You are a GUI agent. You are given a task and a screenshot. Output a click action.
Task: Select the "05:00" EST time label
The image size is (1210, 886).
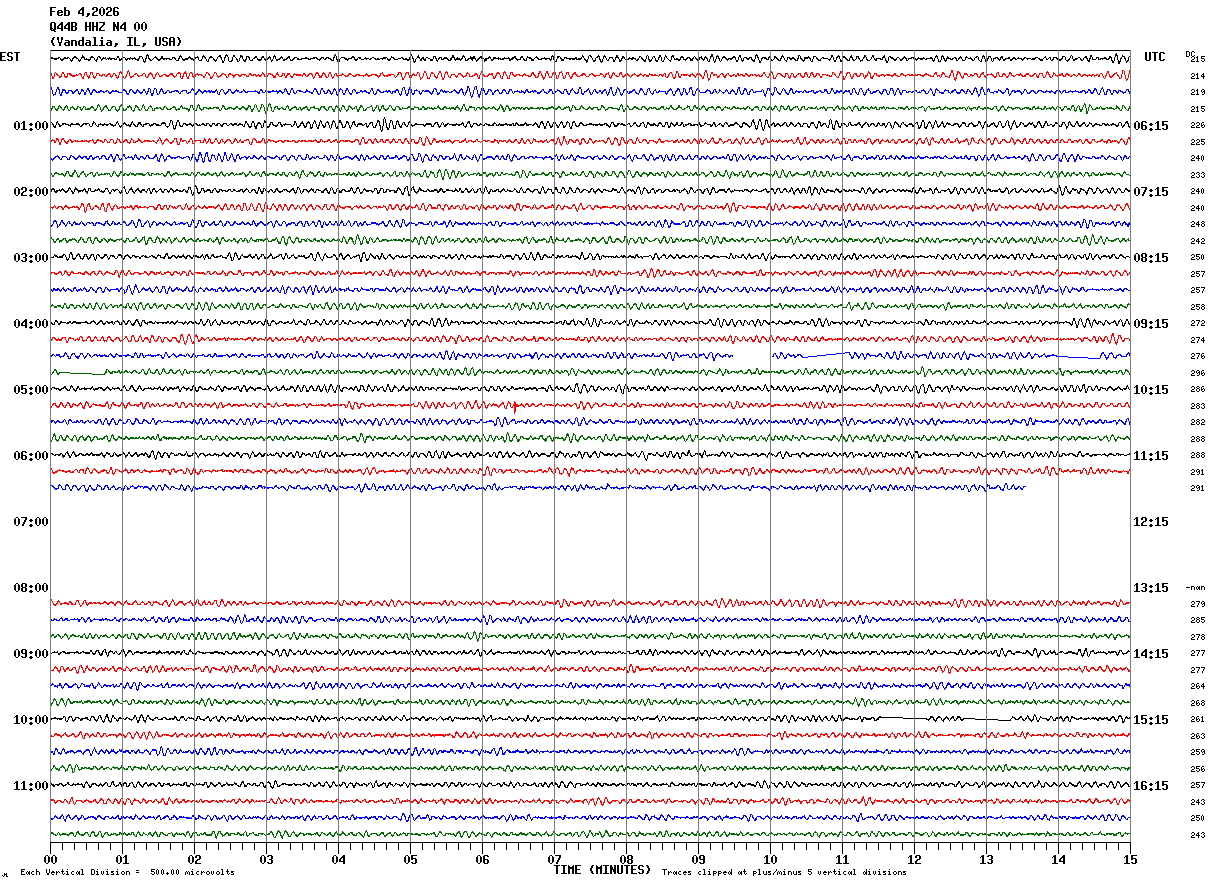tap(31, 390)
